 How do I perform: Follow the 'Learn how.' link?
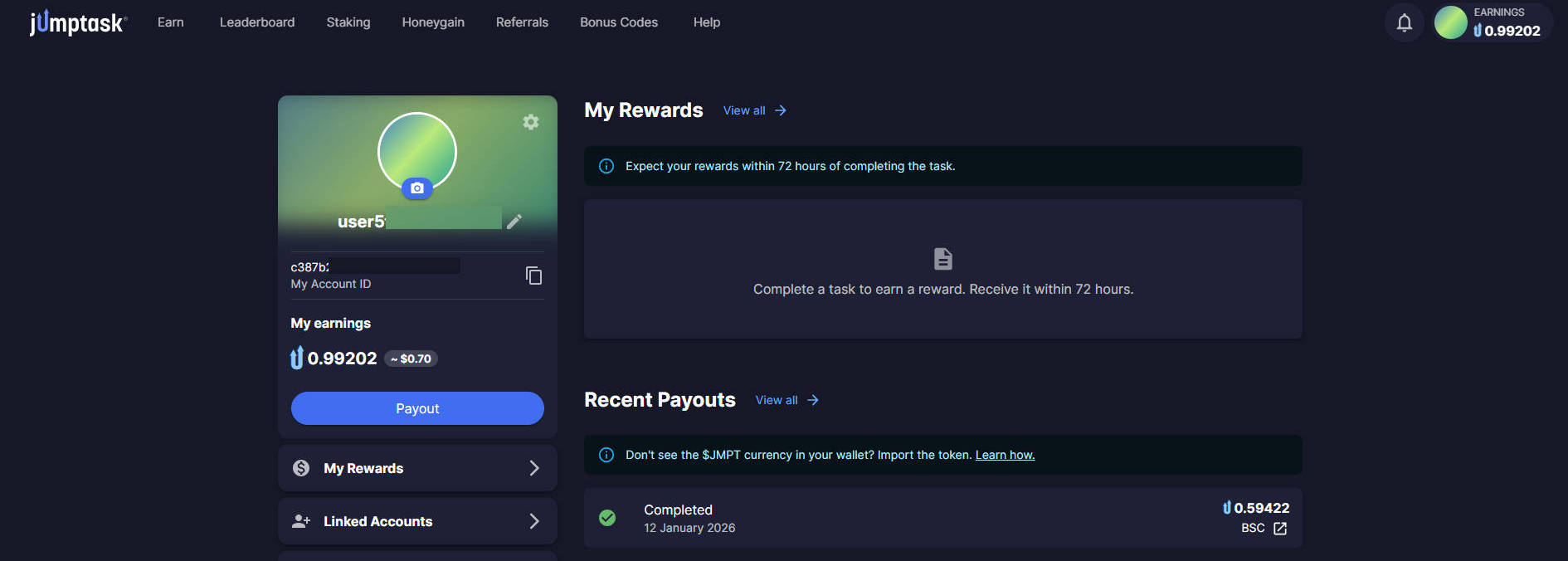click(1005, 455)
